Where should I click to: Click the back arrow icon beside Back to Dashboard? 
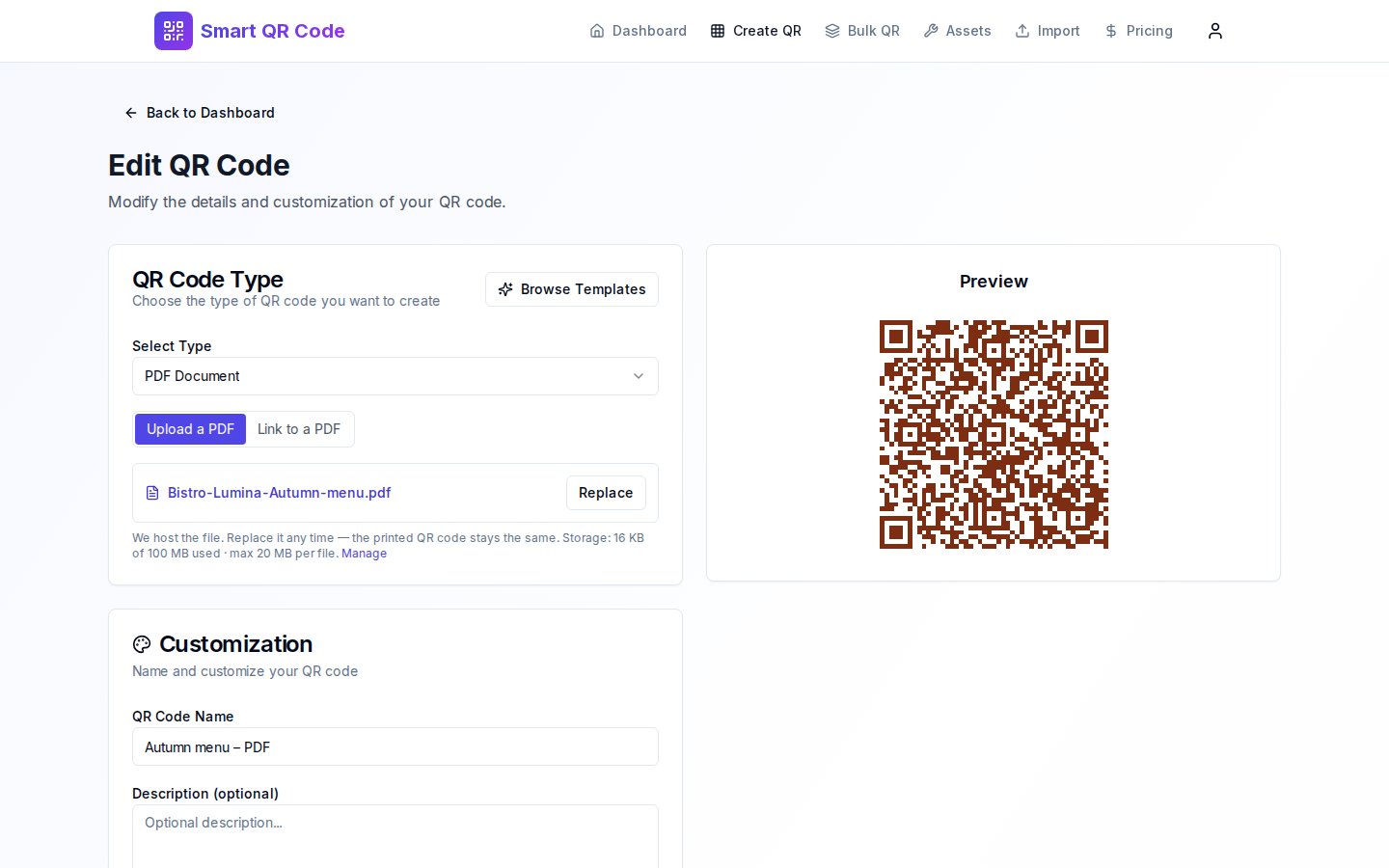tap(131, 113)
